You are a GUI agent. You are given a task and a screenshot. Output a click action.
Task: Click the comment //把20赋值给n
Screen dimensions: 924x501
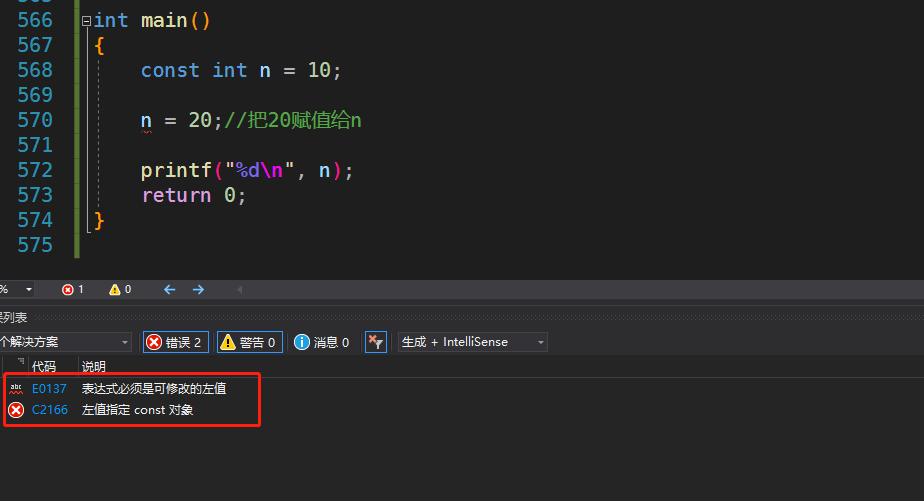(x=293, y=120)
